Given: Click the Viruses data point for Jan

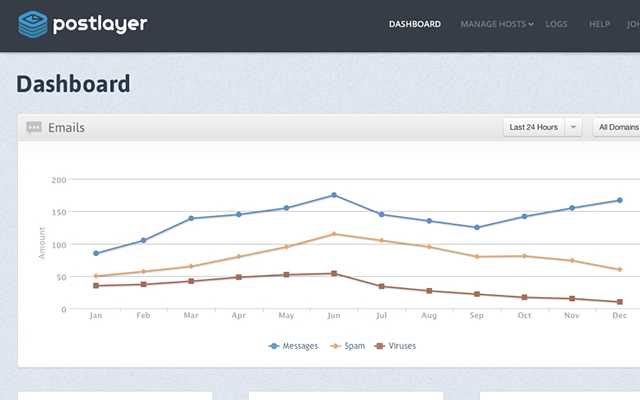Looking at the screenshot, I should click(x=96, y=286).
